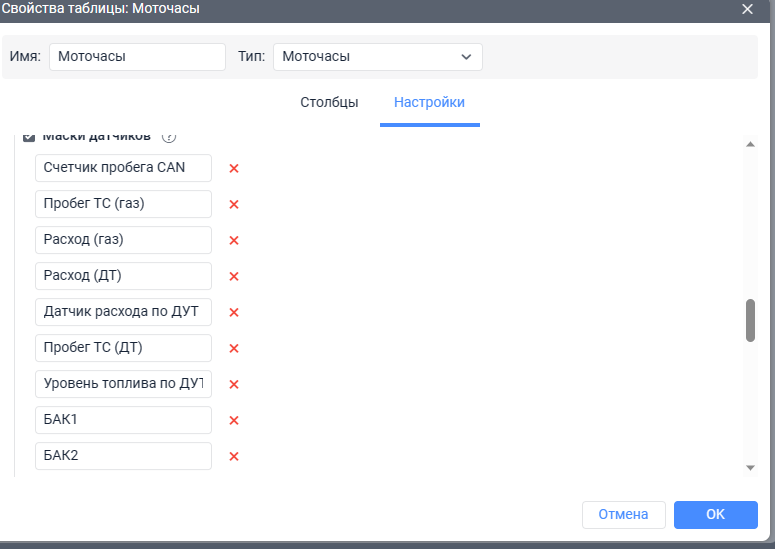Open the help tooltip for Маски датчиков

[x=169, y=137]
